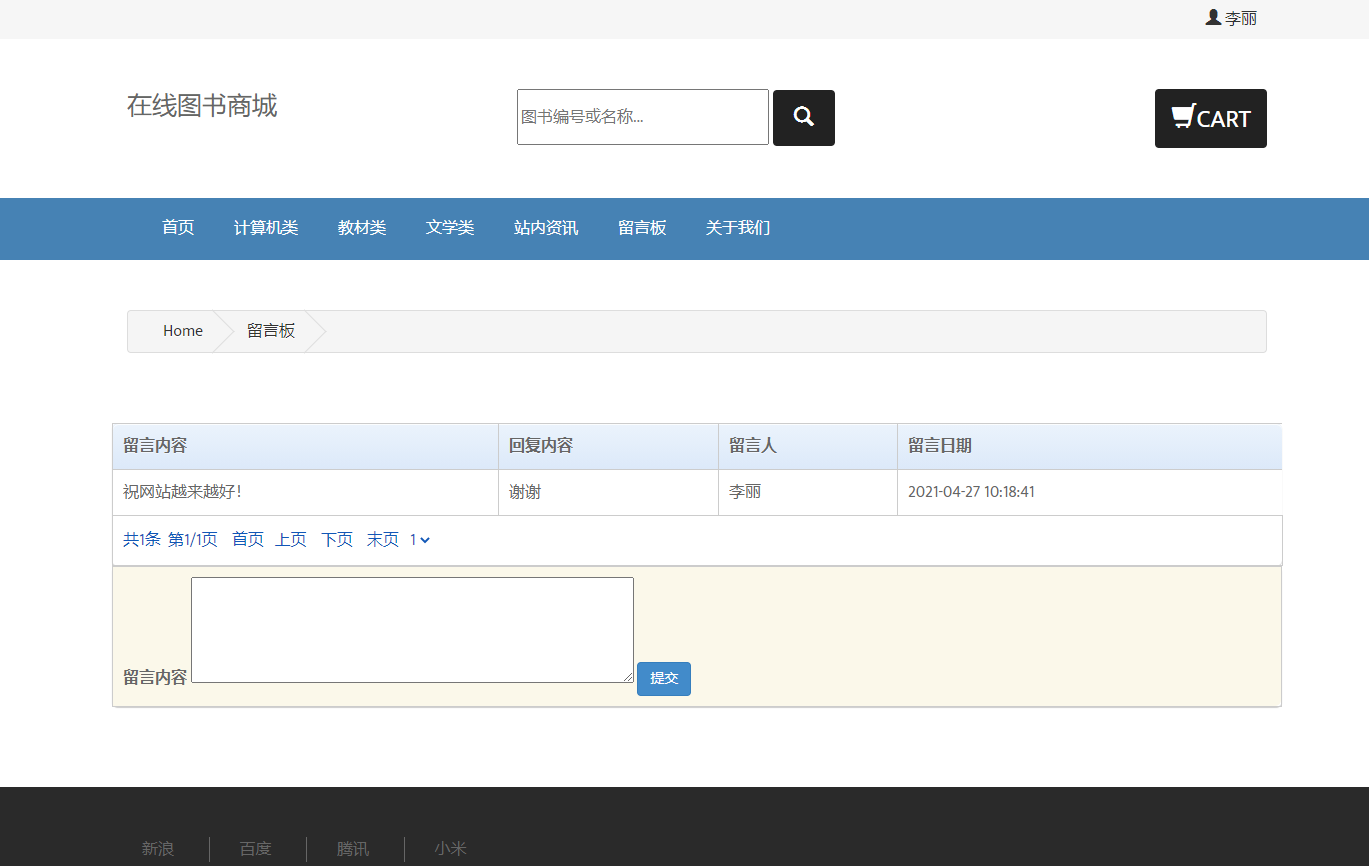1369x866 pixels.
Task: Click 留言板 in the breadcrumb
Action: (x=271, y=330)
